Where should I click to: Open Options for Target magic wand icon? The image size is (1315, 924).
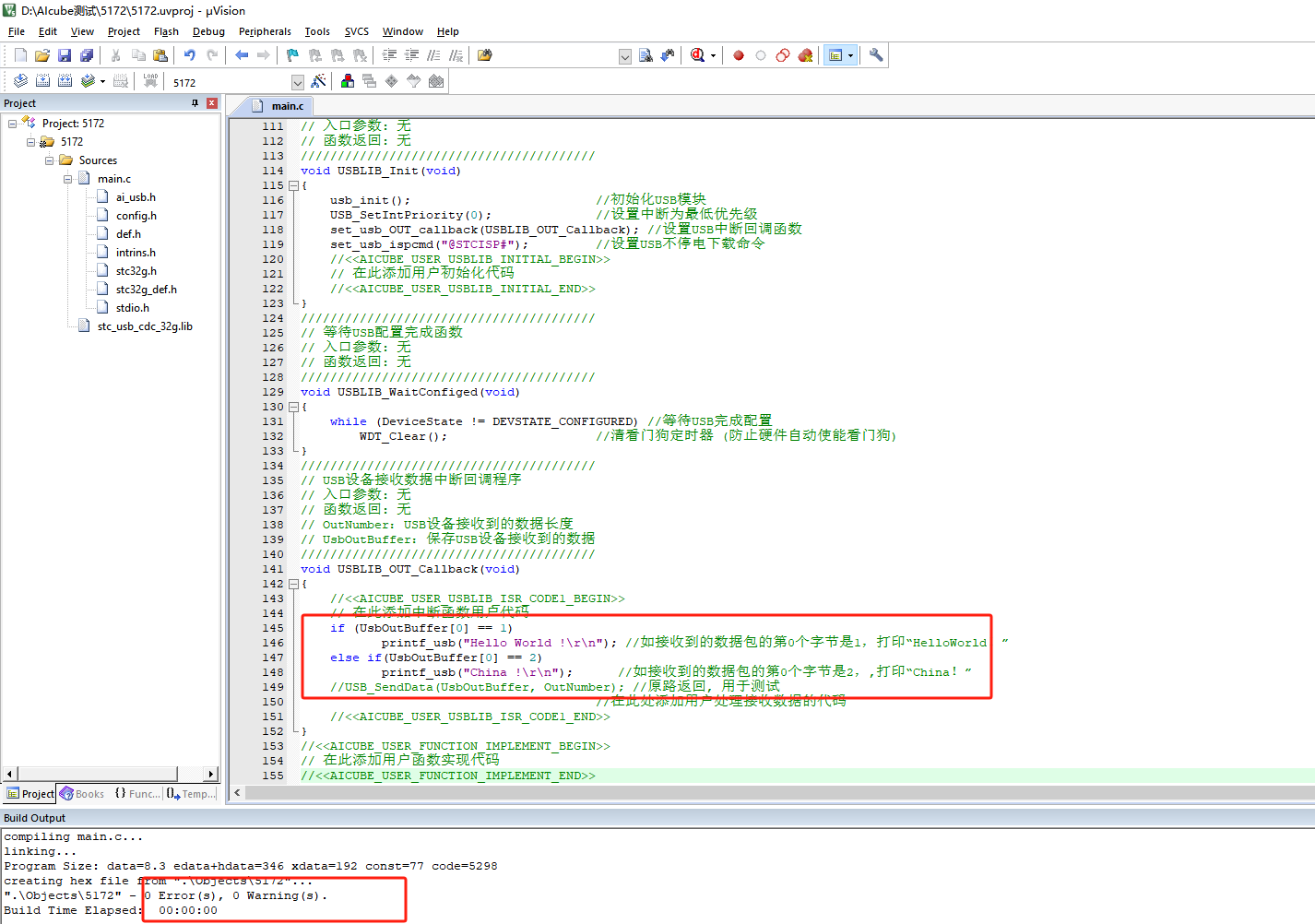[318, 81]
